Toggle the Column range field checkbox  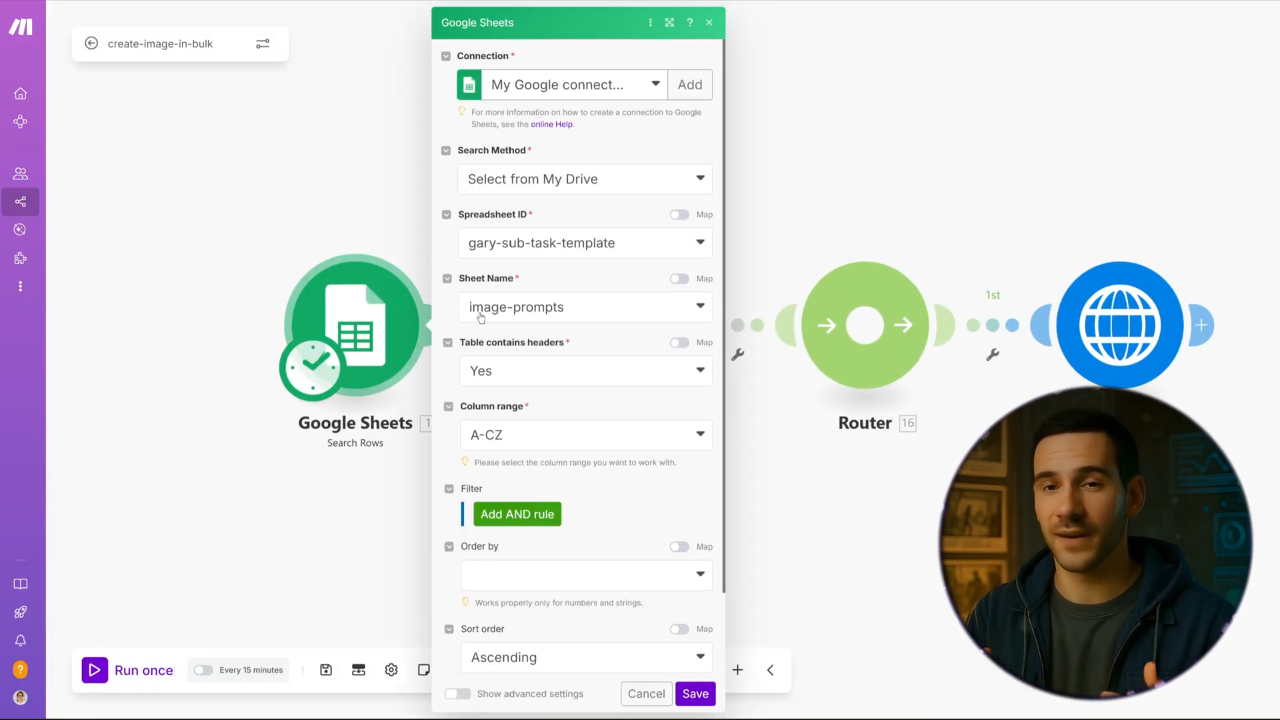(x=448, y=406)
